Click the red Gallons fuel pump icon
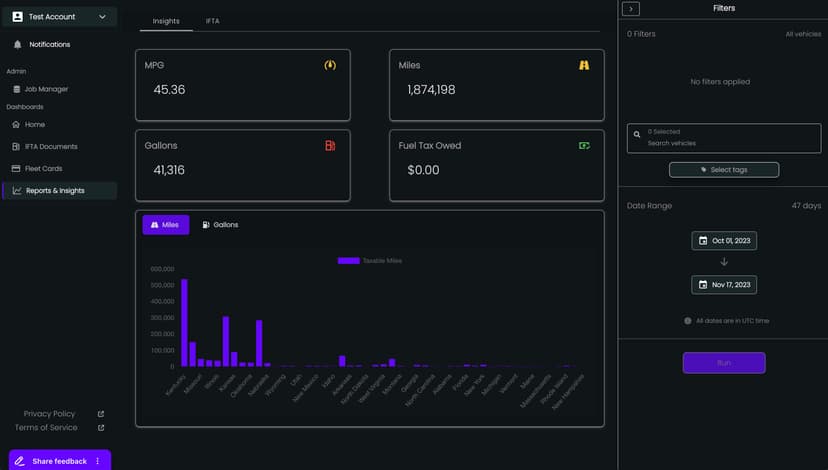The height and width of the screenshot is (470, 828). click(330, 145)
